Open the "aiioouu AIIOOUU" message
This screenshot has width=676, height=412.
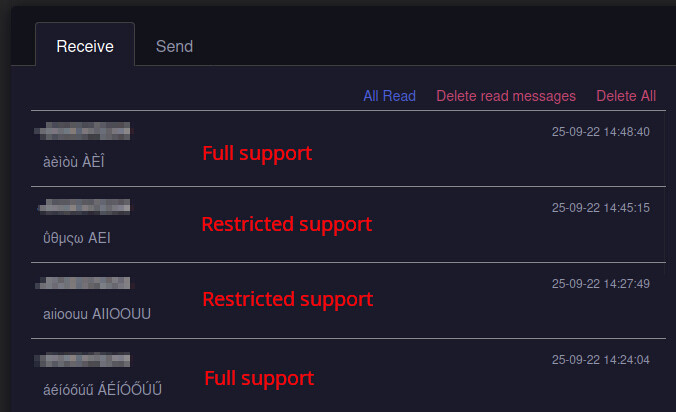pyautogui.click(x=91, y=313)
